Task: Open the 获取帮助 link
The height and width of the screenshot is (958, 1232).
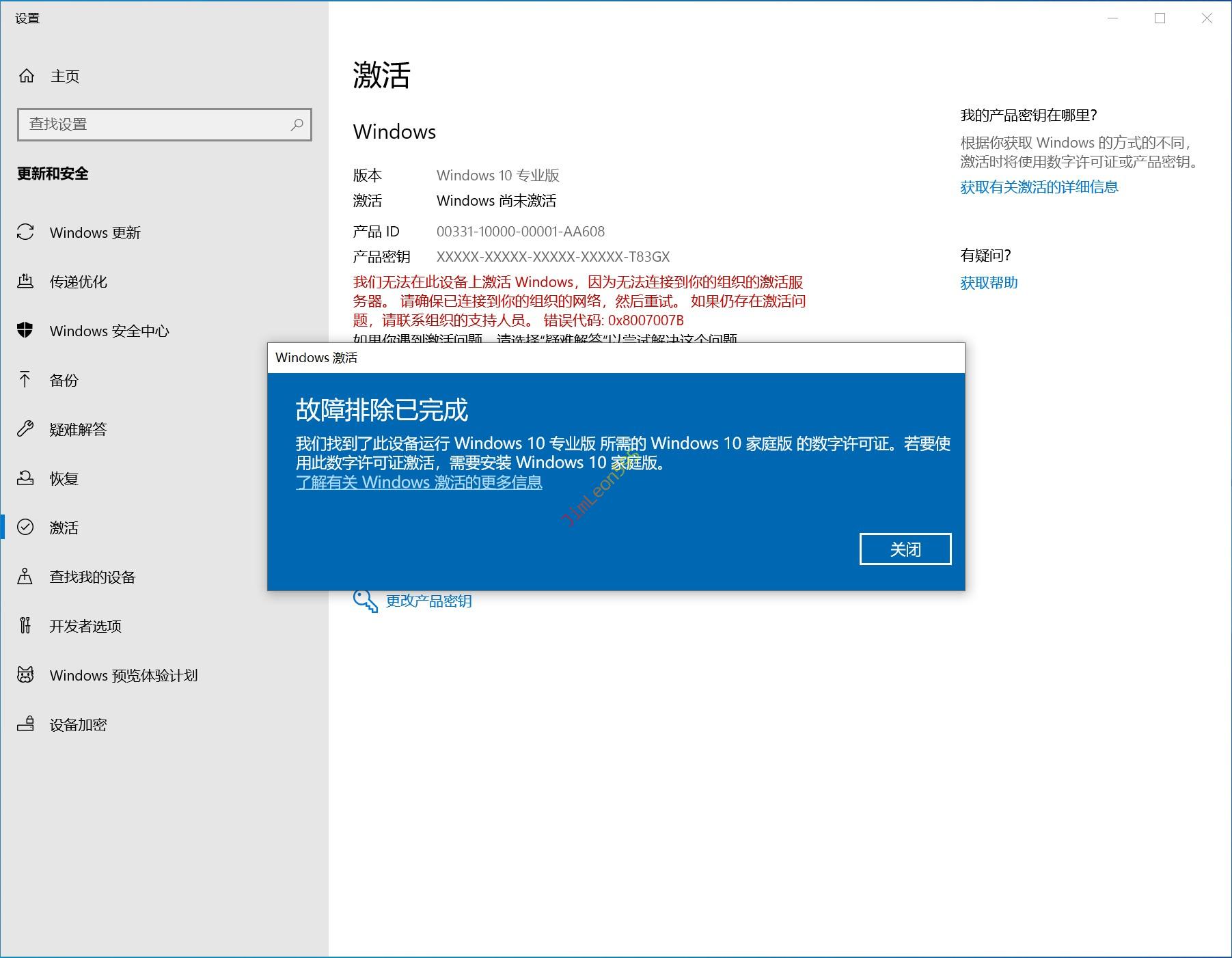Action: (x=989, y=283)
